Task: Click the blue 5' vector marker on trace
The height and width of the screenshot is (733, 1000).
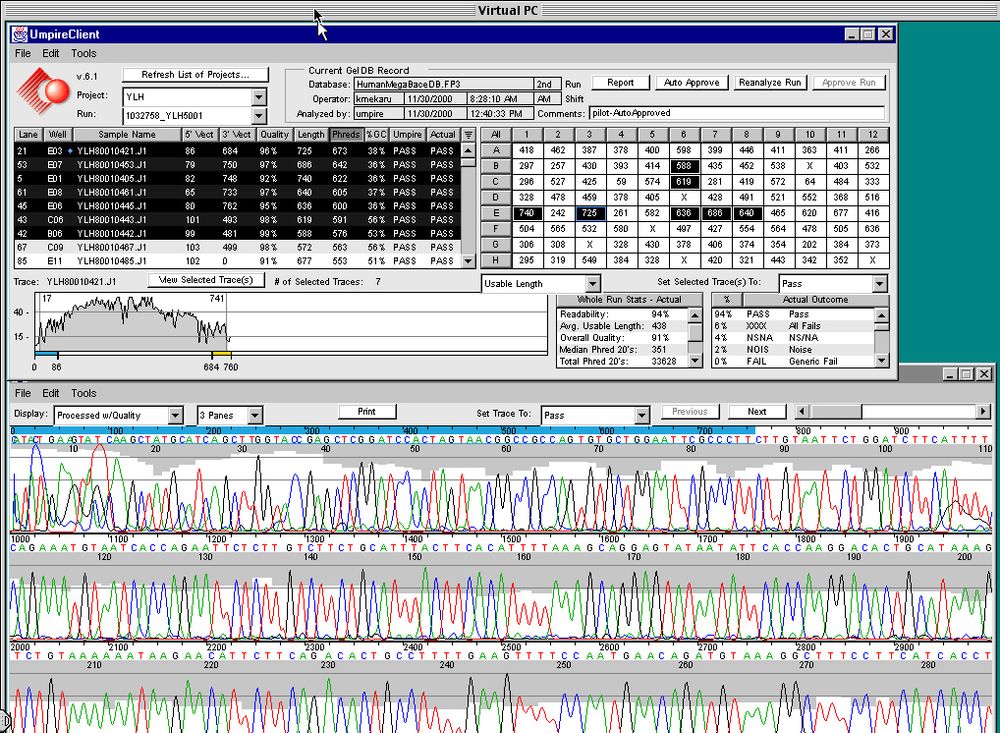Action: click(x=46, y=354)
